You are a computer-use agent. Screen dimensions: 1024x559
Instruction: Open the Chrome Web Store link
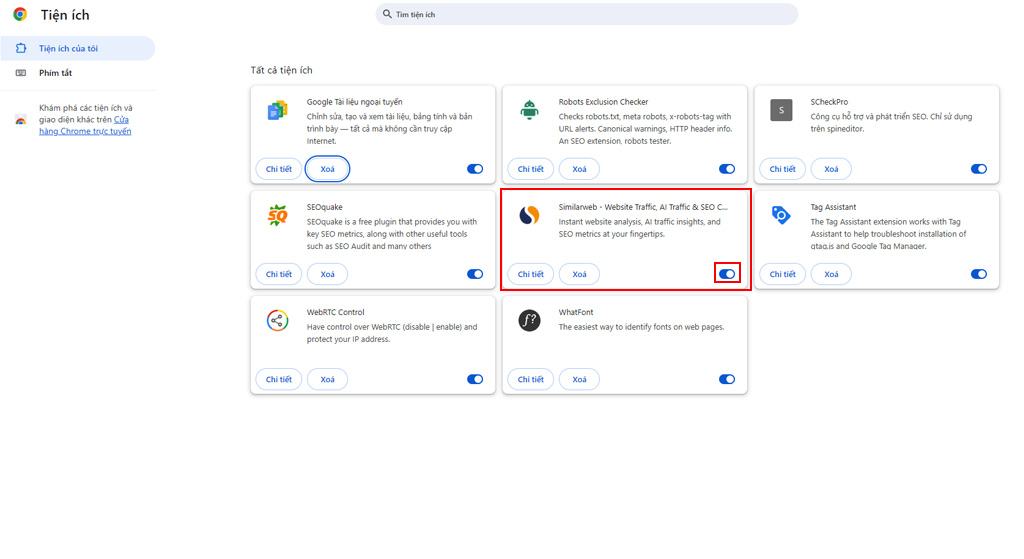(85, 125)
